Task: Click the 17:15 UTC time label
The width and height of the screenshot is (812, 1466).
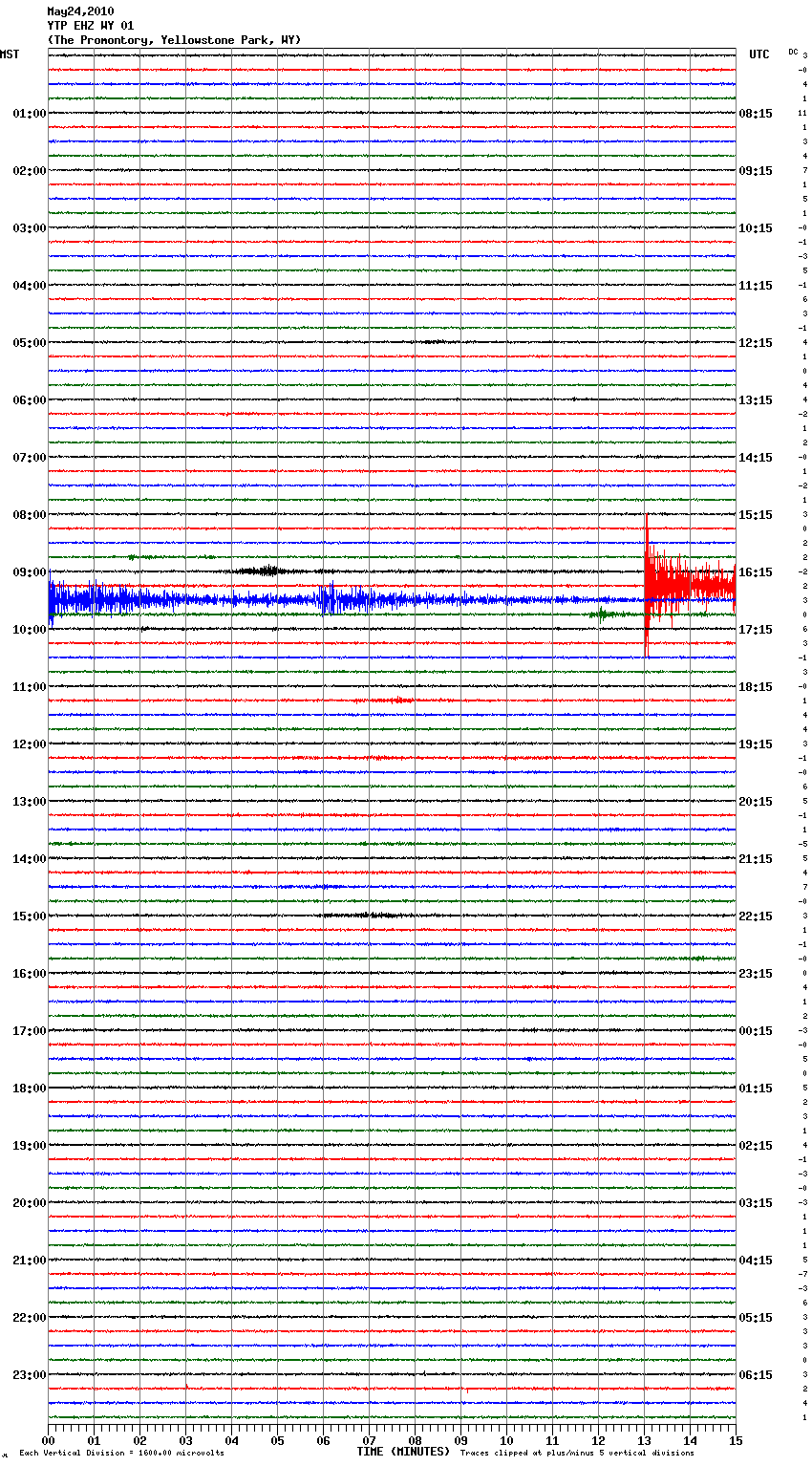Action: point(756,630)
